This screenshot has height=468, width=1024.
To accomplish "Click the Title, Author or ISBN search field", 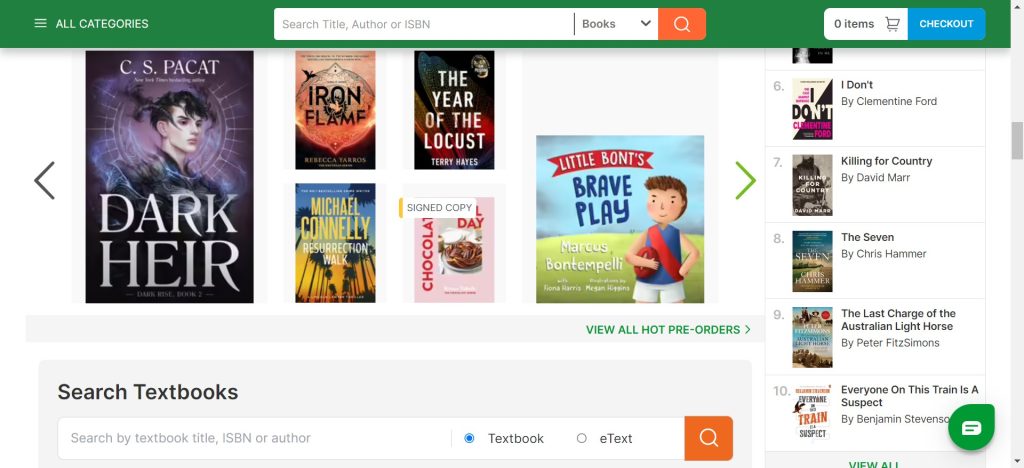I will pyautogui.click(x=424, y=24).
